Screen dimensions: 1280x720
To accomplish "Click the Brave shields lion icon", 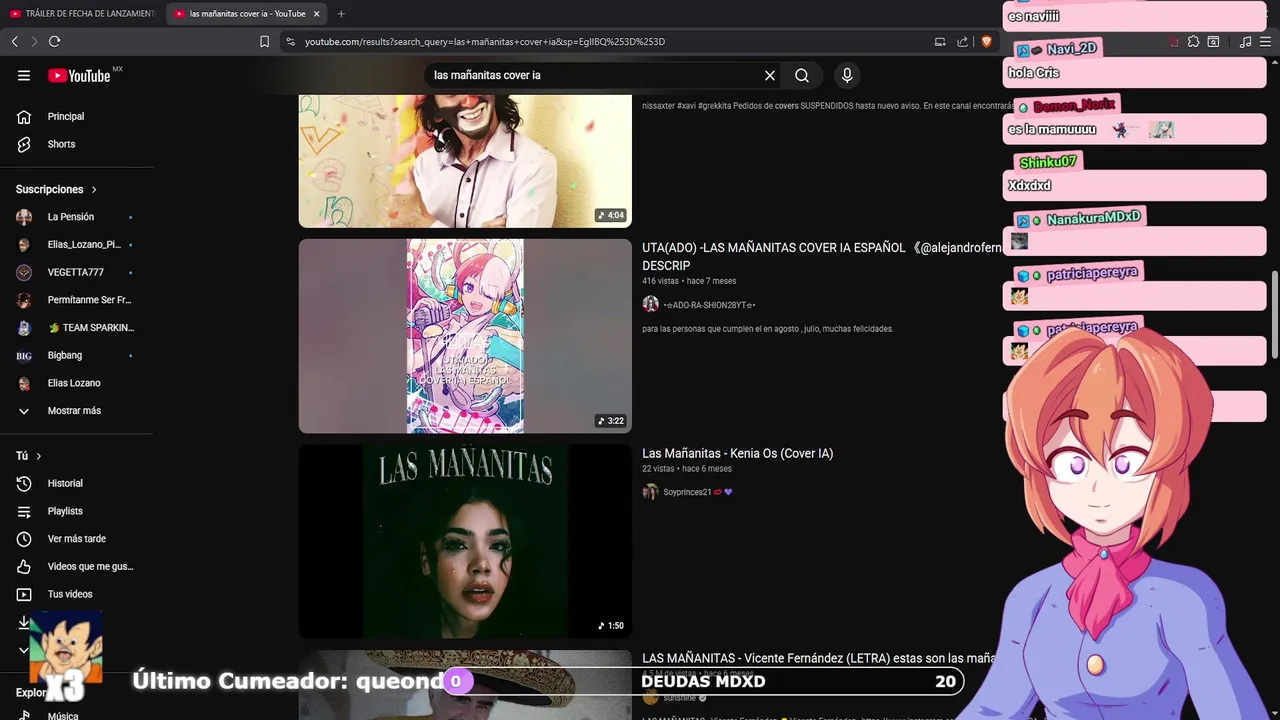I will tap(986, 41).
